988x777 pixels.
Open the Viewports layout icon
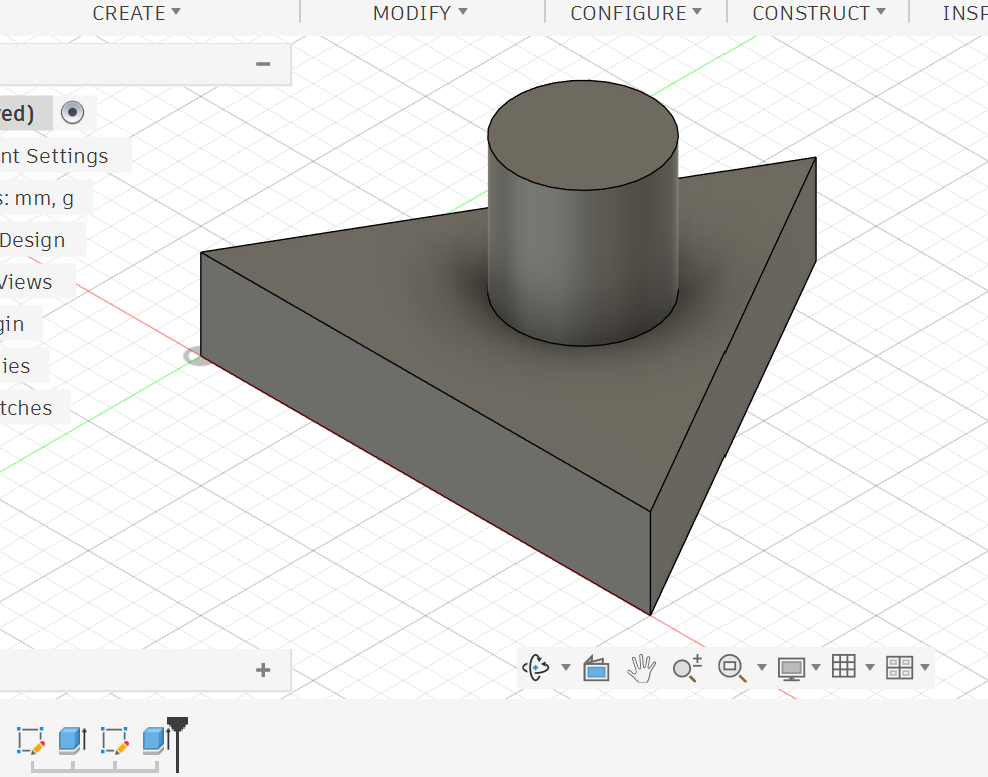899,667
